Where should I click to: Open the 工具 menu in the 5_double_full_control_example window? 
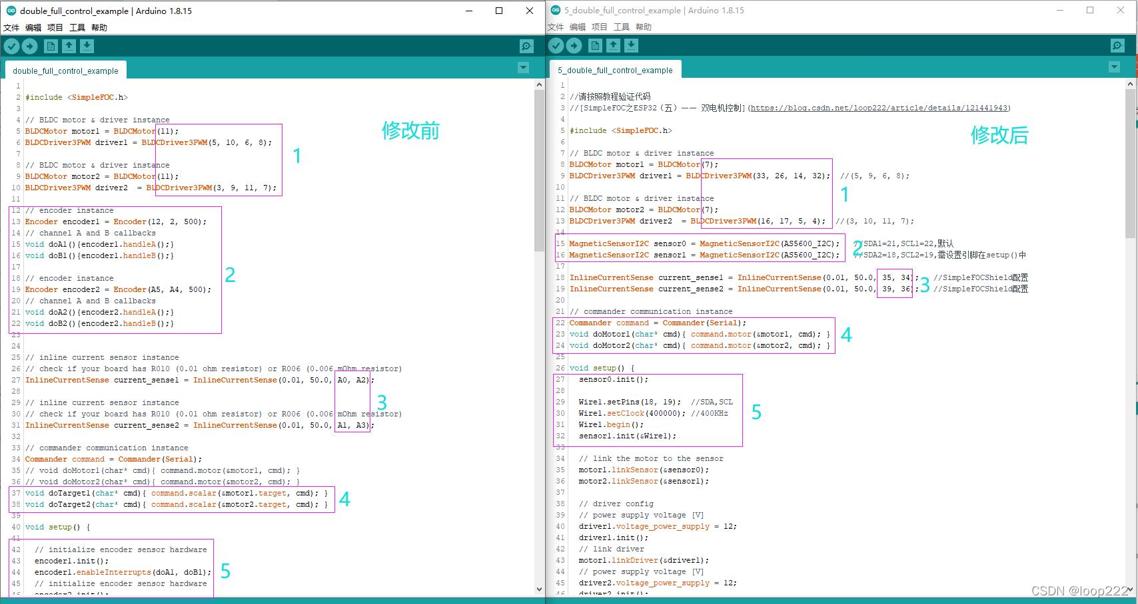622,27
